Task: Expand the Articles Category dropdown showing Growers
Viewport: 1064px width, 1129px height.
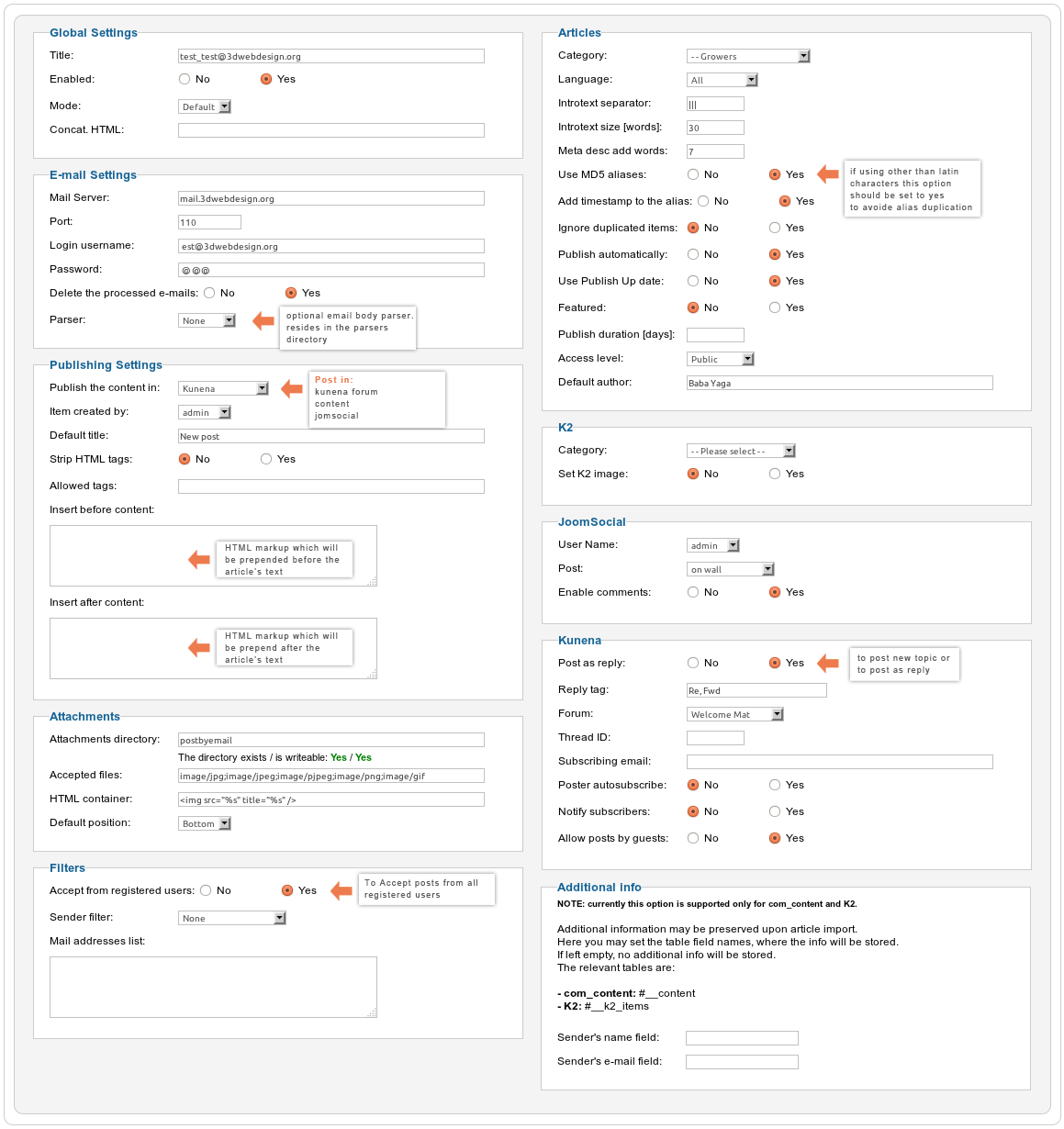Action: [748, 56]
